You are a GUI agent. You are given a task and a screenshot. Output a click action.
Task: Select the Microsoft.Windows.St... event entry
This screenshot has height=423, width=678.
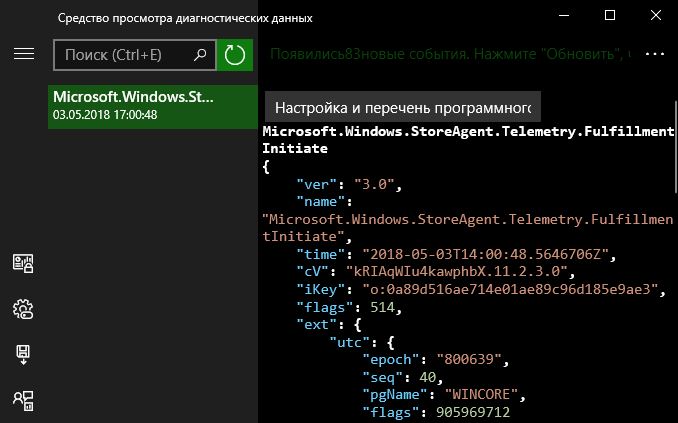tap(153, 106)
